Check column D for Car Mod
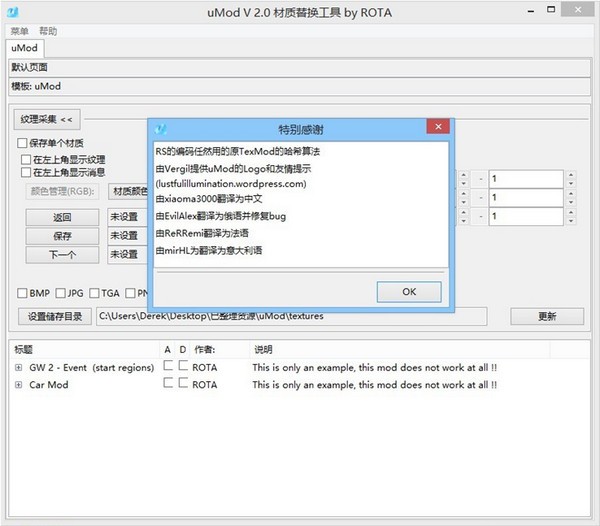The width and height of the screenshot is (600, 526). point(183,383)
